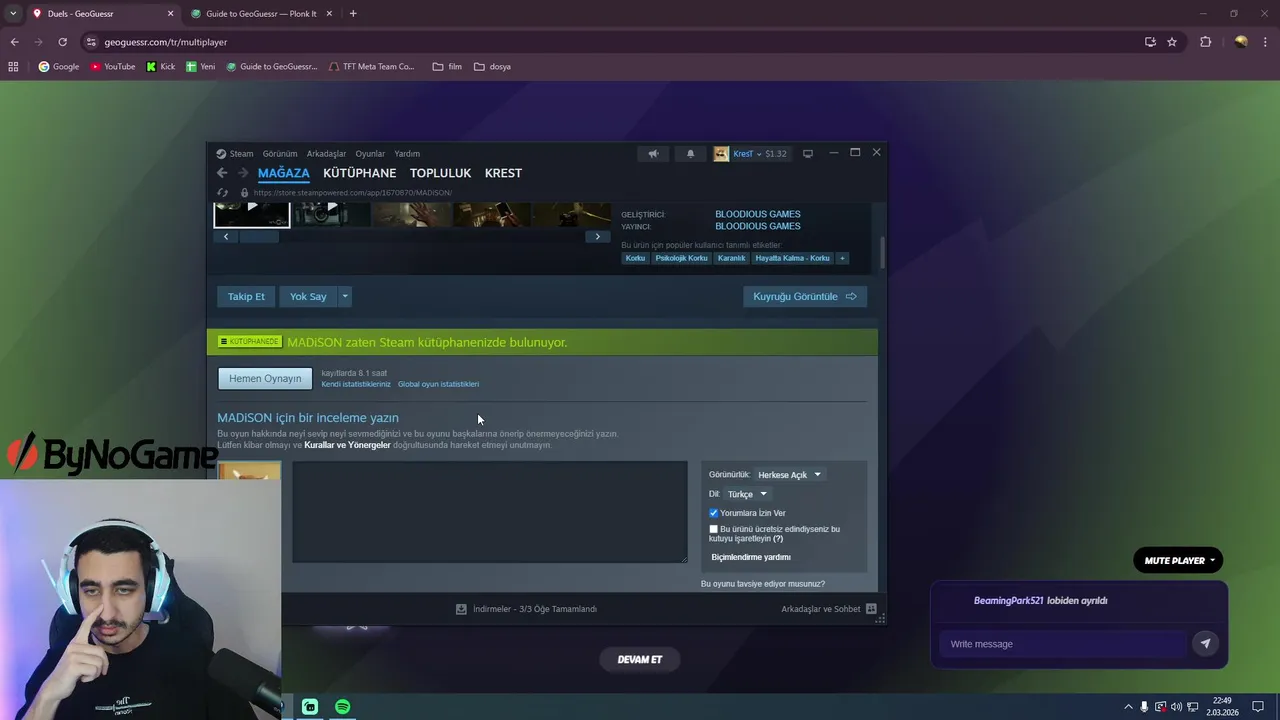Viewport: 1280px width, 720px height.
Task: Click the taskbar volume icon
Action: [1176, 707]
